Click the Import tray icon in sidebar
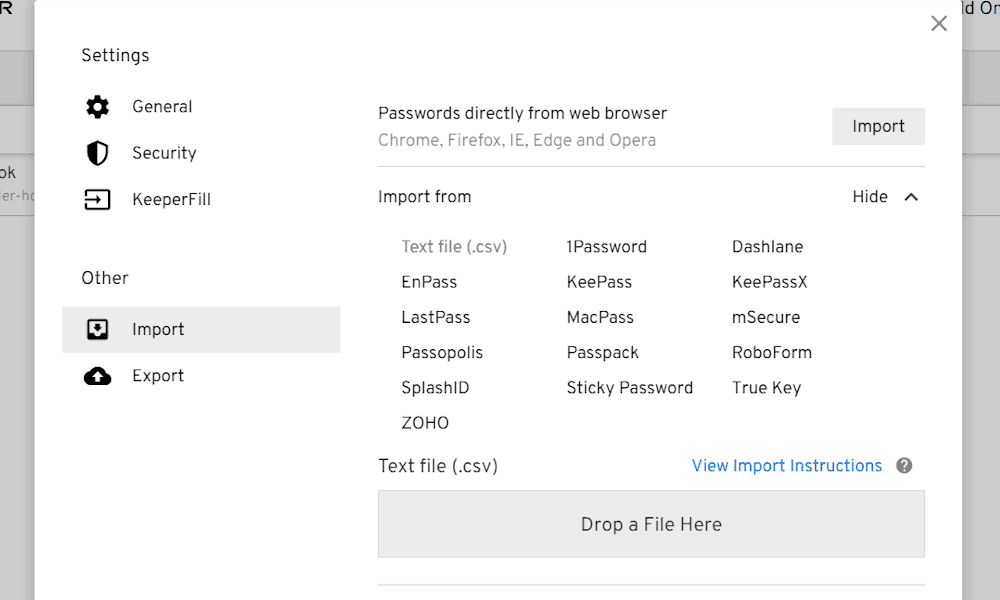Screen dimensions: 1000x600 (x=98, y=329)
